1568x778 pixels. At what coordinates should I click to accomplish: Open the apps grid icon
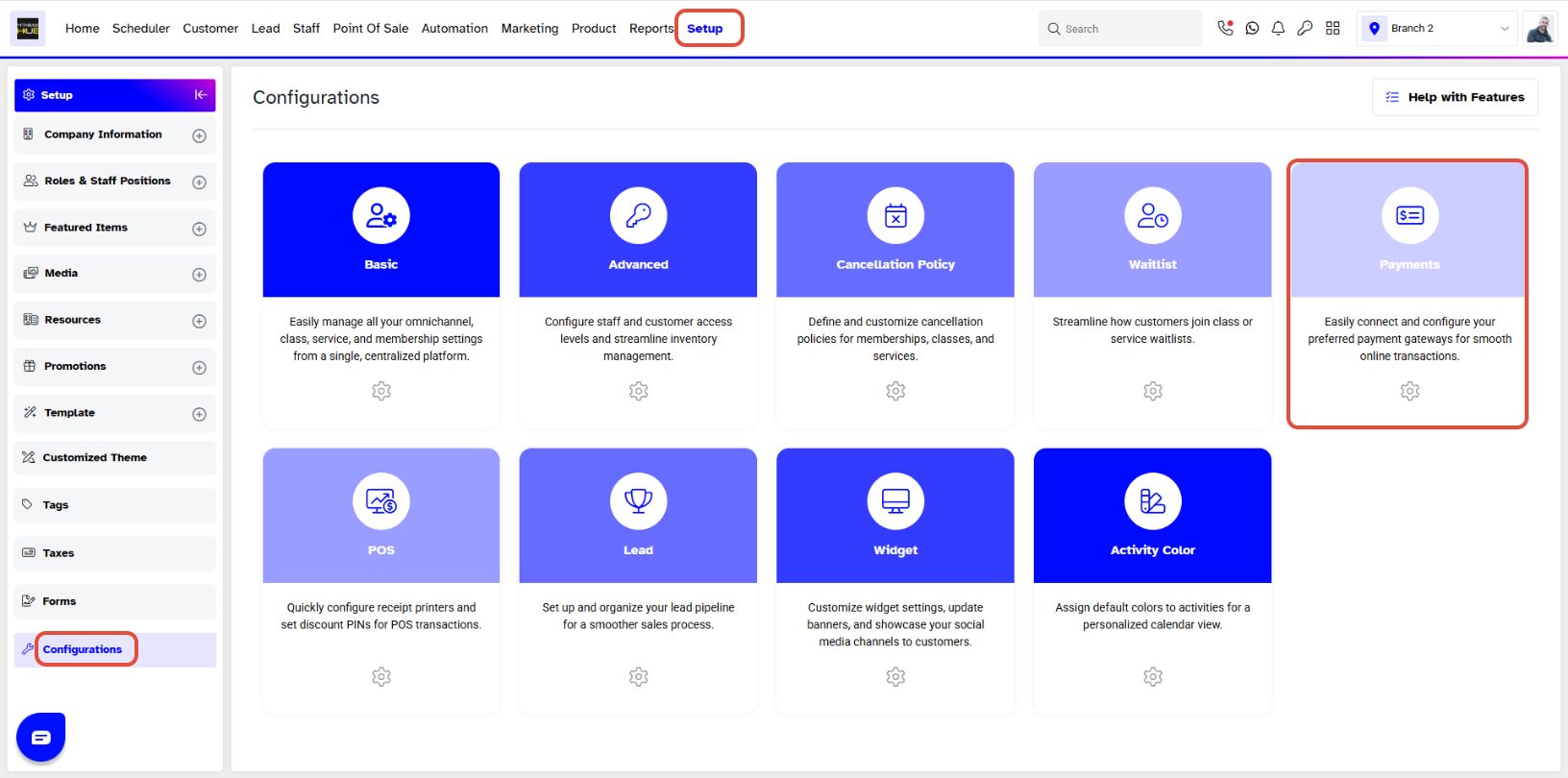click(1333, 29)
